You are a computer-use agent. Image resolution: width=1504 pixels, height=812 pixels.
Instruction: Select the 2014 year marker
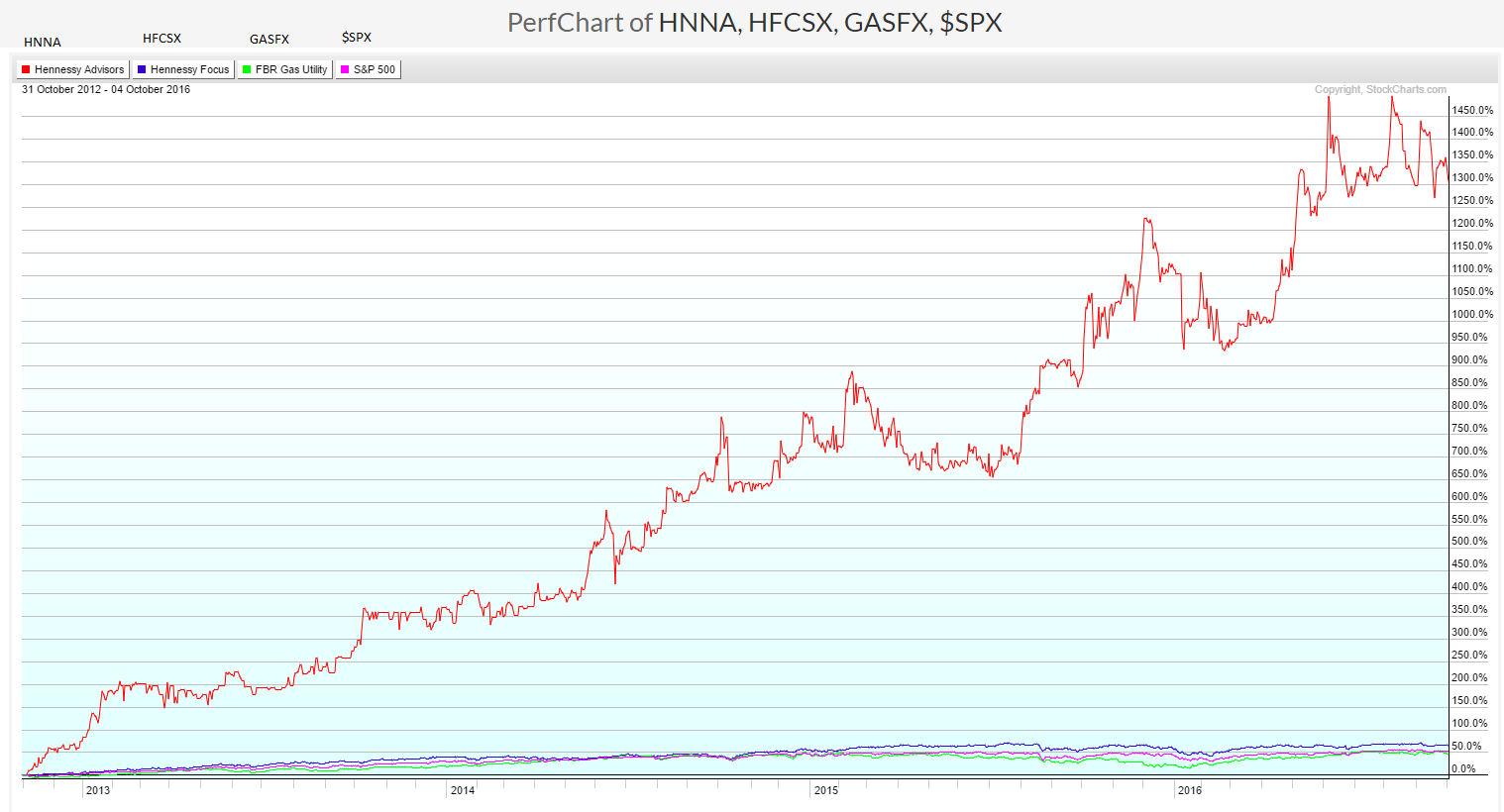tap(463, 790)
